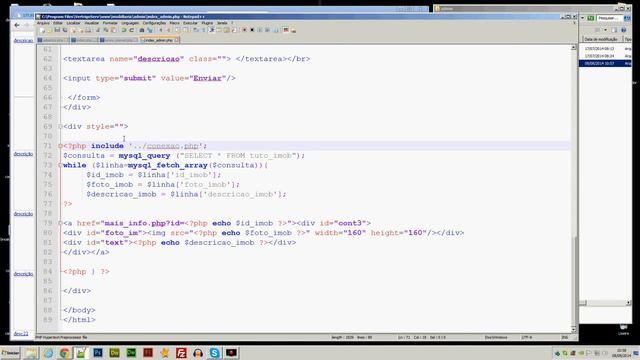Click the Replace toolbar icon

pos(149,30)
